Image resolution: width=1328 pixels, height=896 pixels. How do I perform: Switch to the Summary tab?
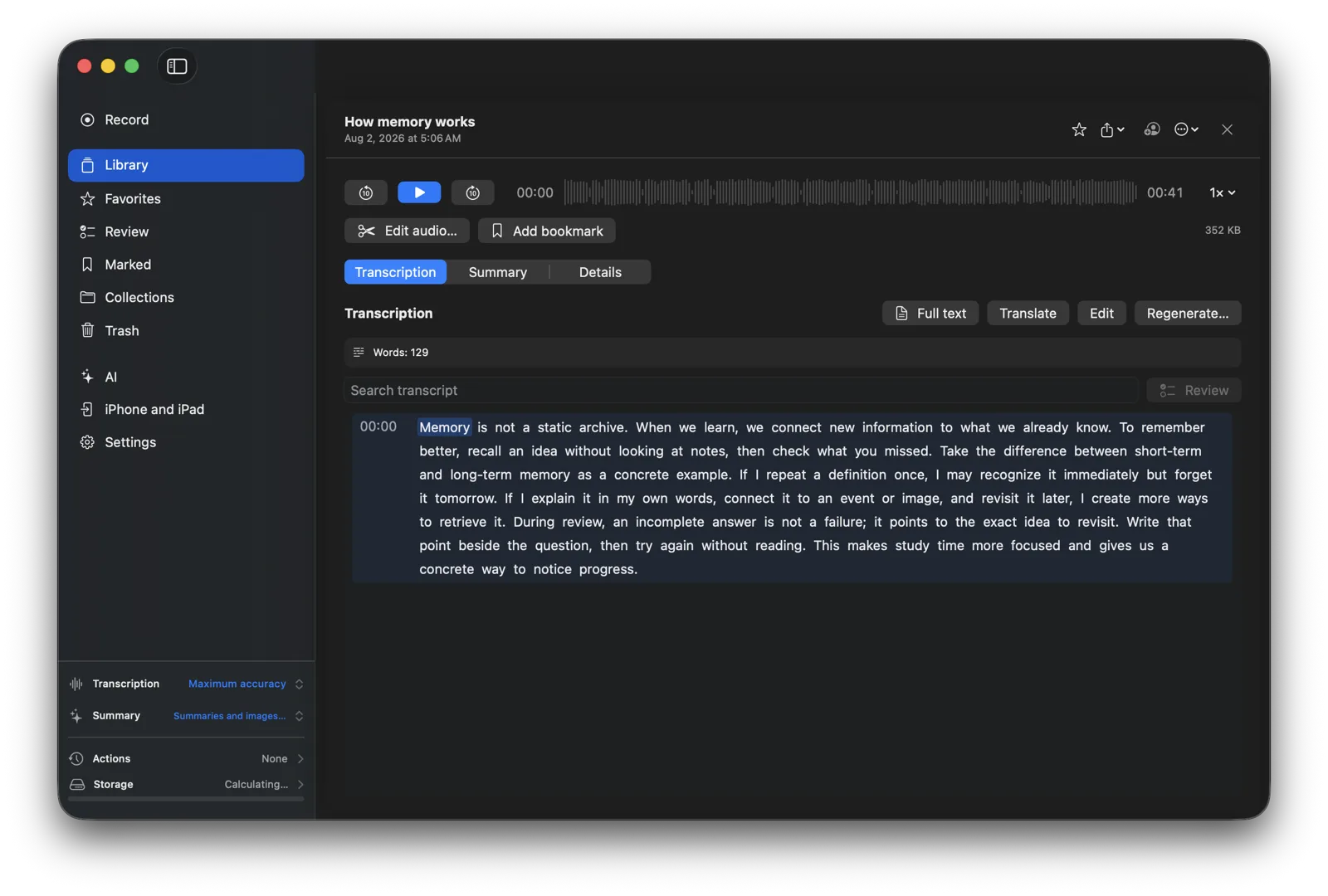(498, 272)
